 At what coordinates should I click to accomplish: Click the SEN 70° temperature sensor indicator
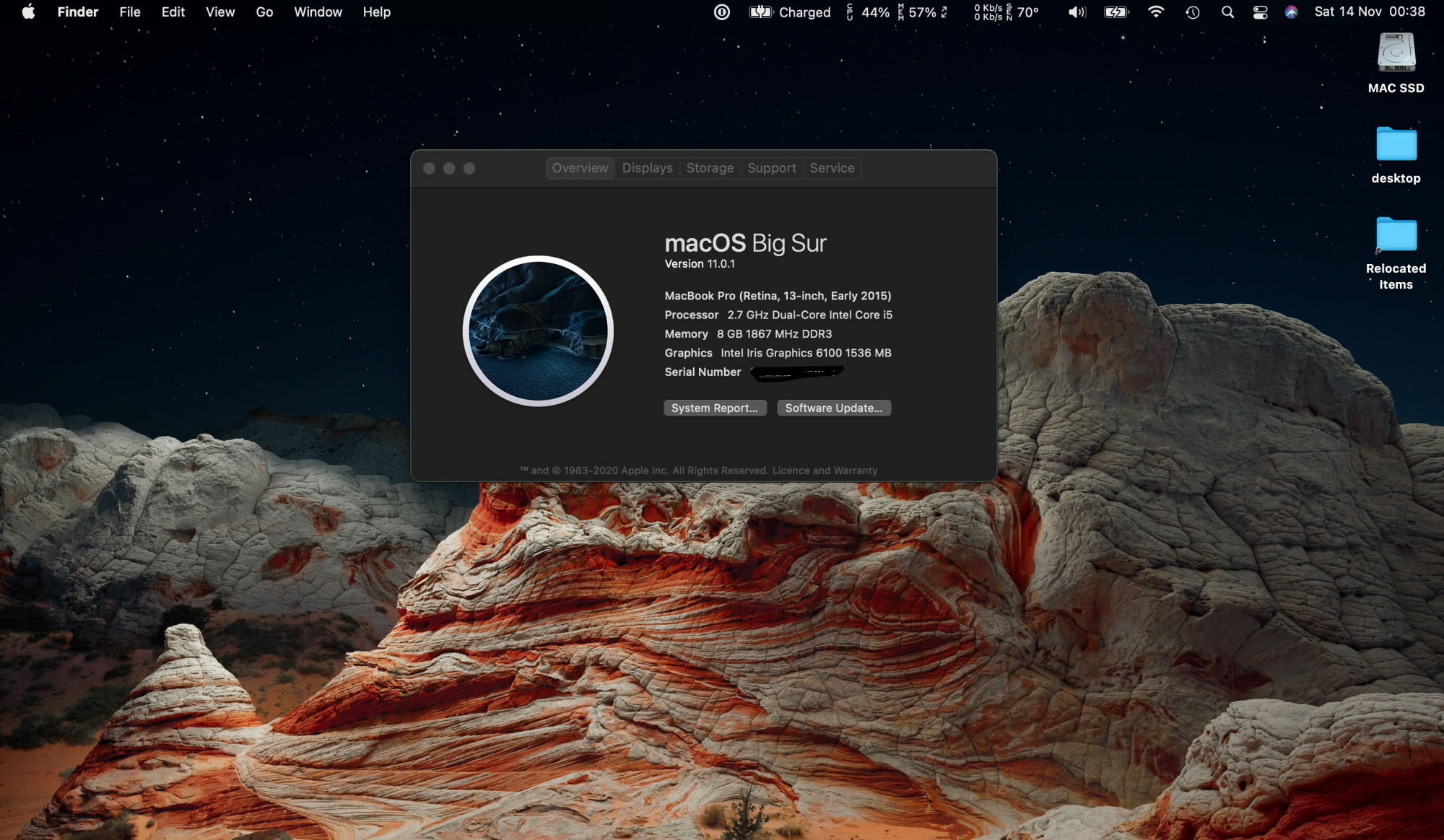click(1022, 12)
